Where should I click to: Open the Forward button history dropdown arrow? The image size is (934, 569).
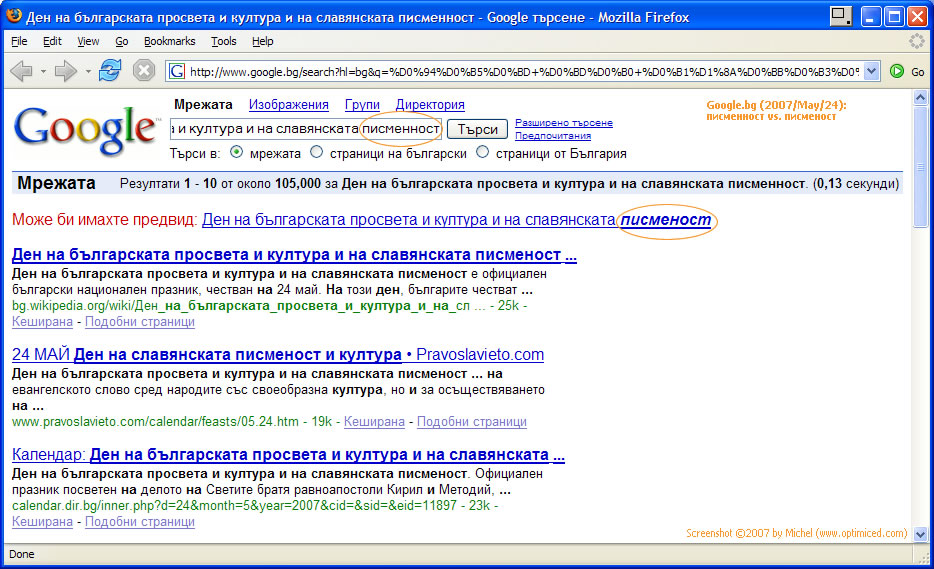click(x=88, y=72)
